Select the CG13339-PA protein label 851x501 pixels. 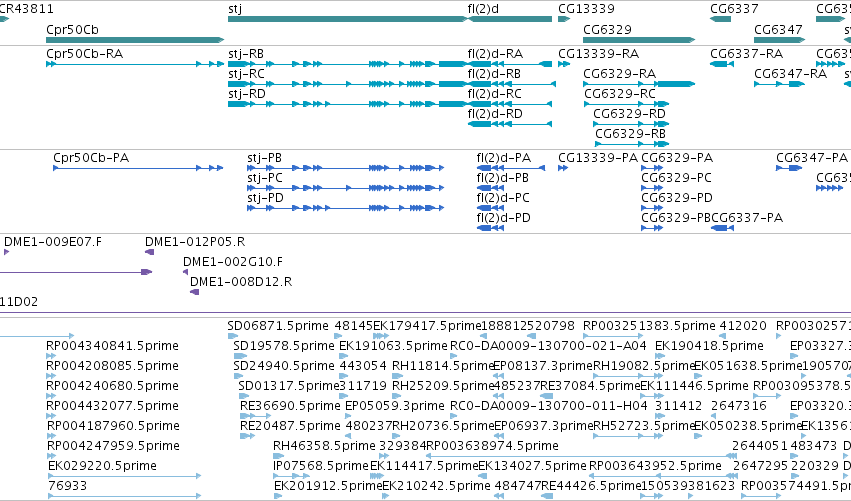(x=598, y=158)
